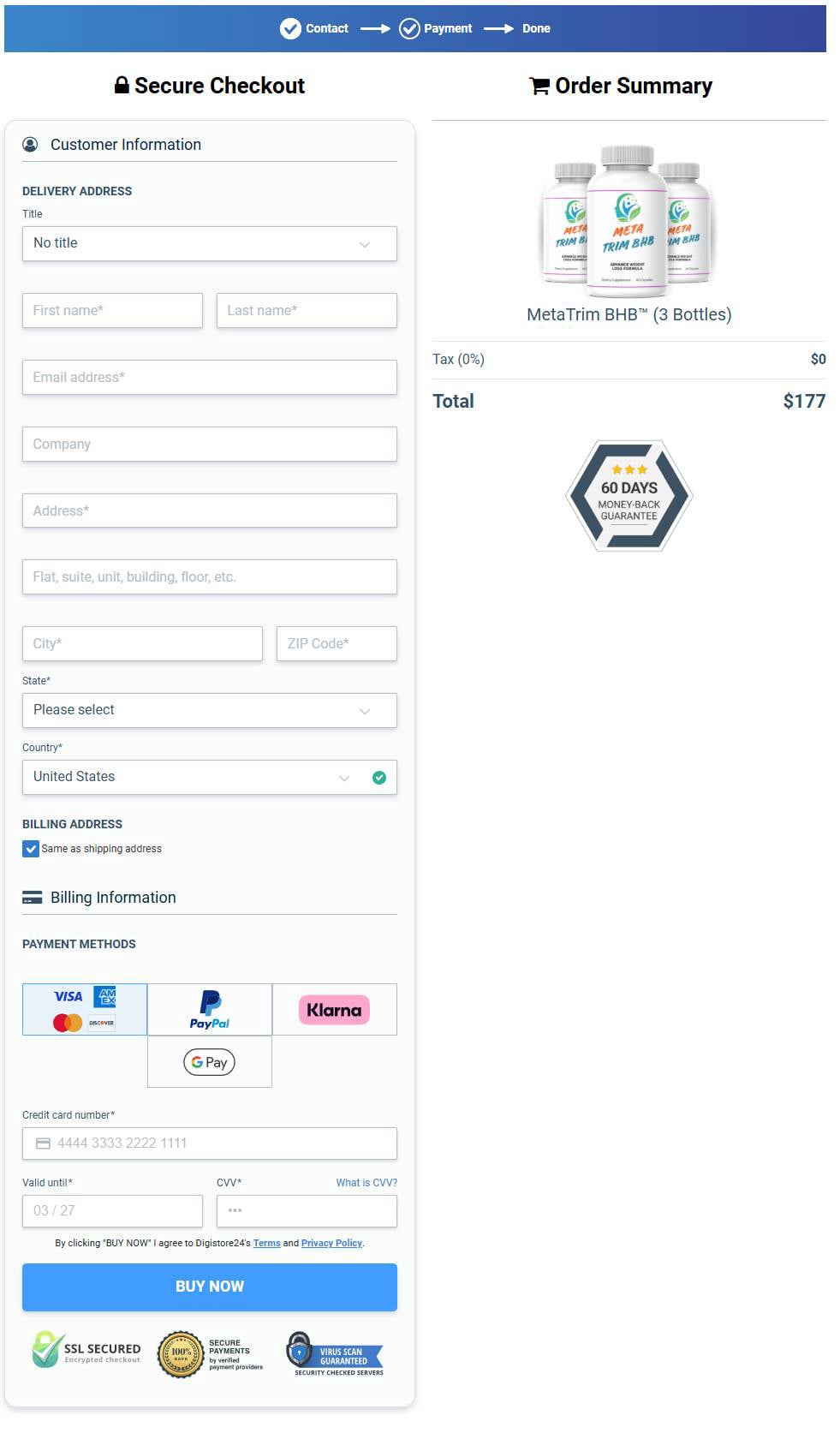Click the Payment step in progress bar
Image resolution: width=840 pixels, height=1439 pixels.
[436, 28]
